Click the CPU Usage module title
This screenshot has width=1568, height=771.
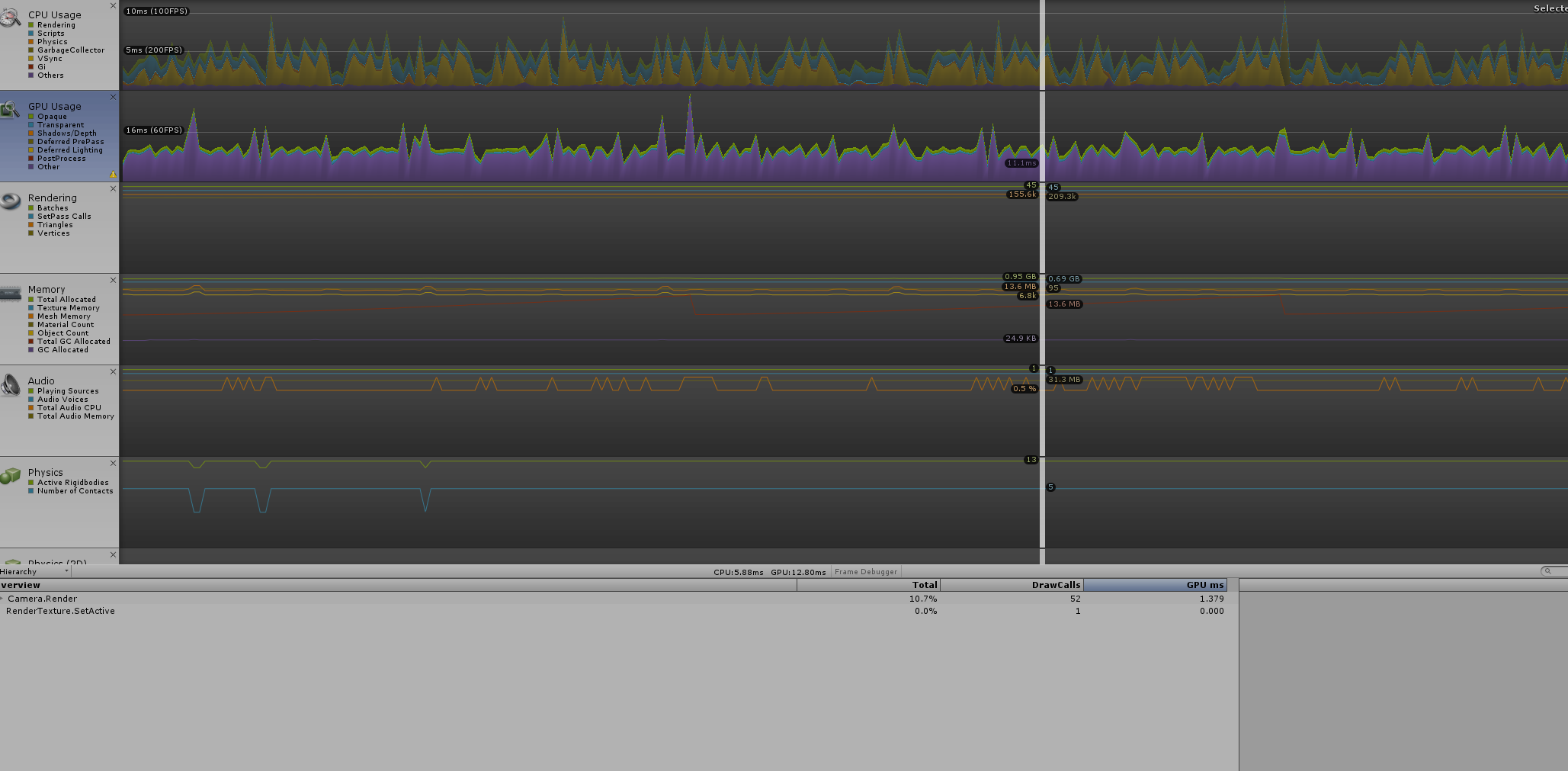click(x=55, y=15)
